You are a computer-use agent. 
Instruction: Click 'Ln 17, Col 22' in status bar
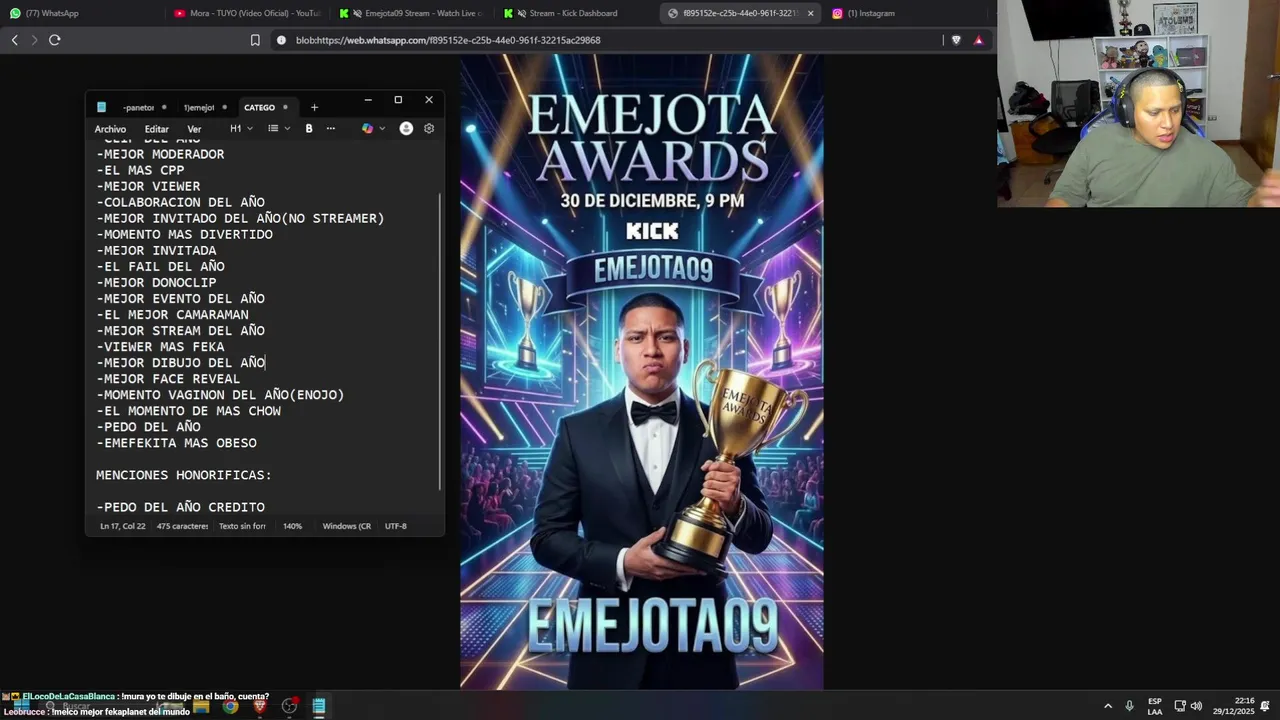click(x=122, y=526)
